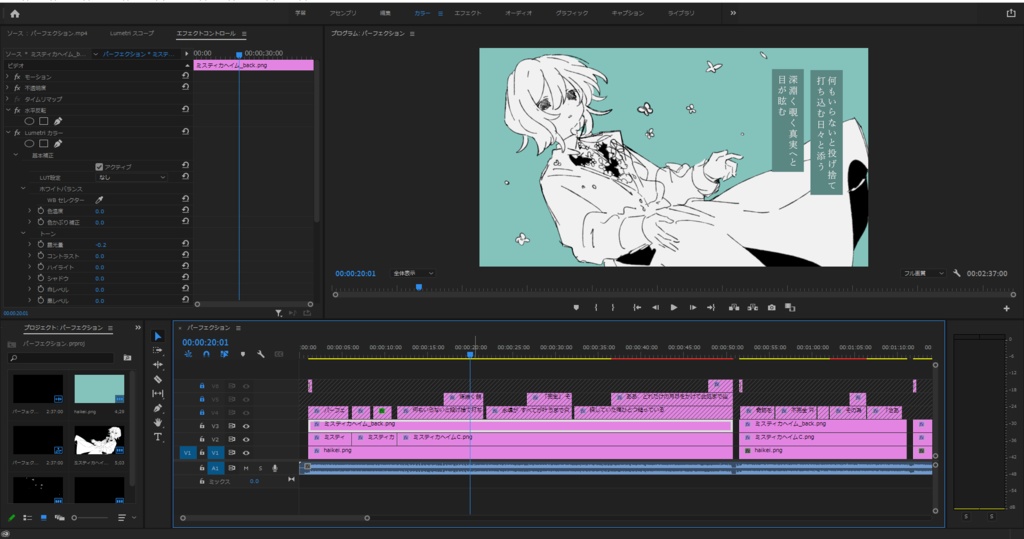Switch project panel to icon view

pyautogui.click(x=44, y=517)
